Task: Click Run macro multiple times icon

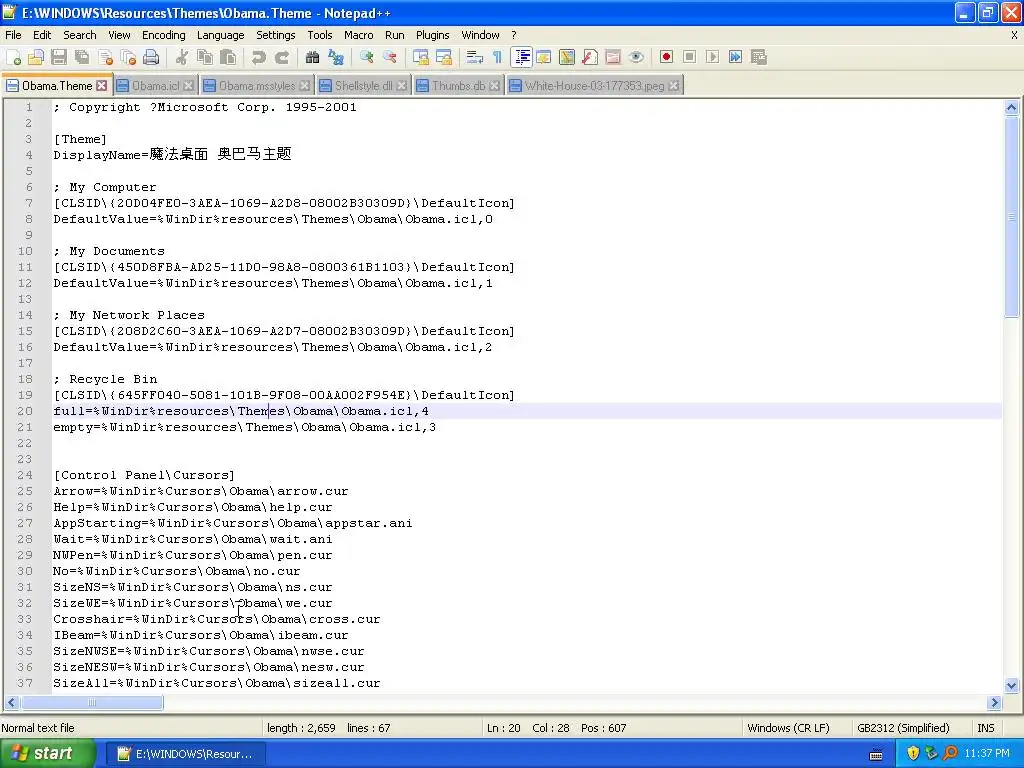Action: [735, 57]
